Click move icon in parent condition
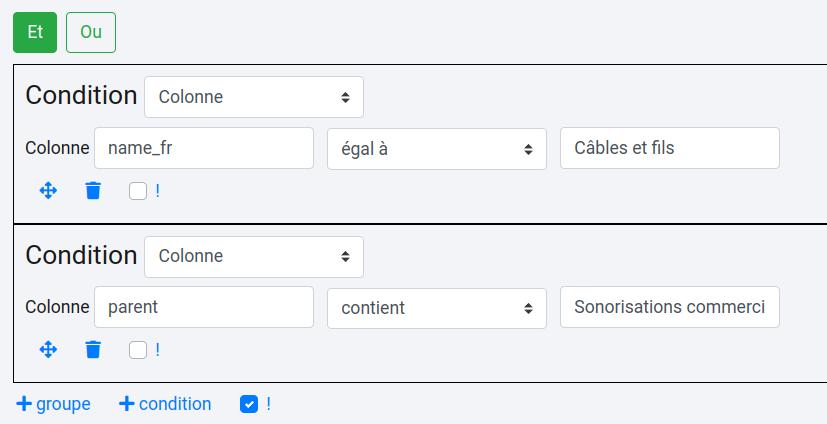The image size is (827, 424). [48, 349]
